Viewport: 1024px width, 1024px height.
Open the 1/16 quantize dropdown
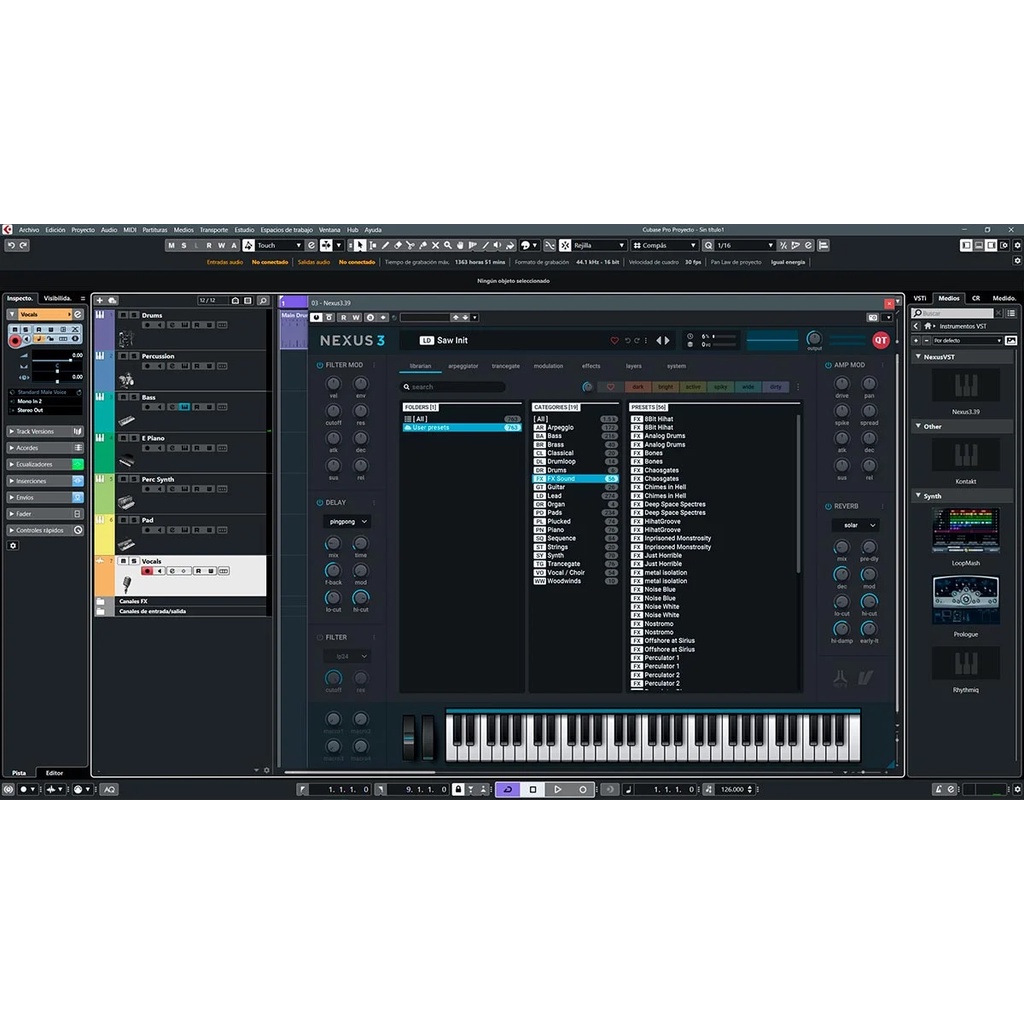(745, 246)
